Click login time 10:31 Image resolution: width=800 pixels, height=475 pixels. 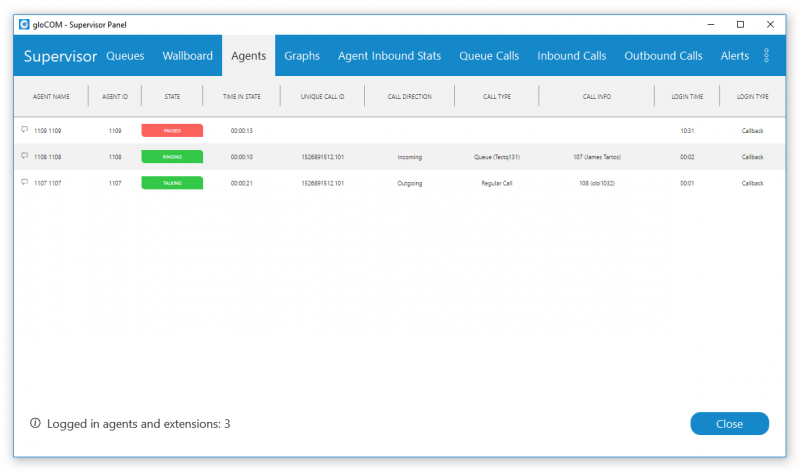[687, 131]
